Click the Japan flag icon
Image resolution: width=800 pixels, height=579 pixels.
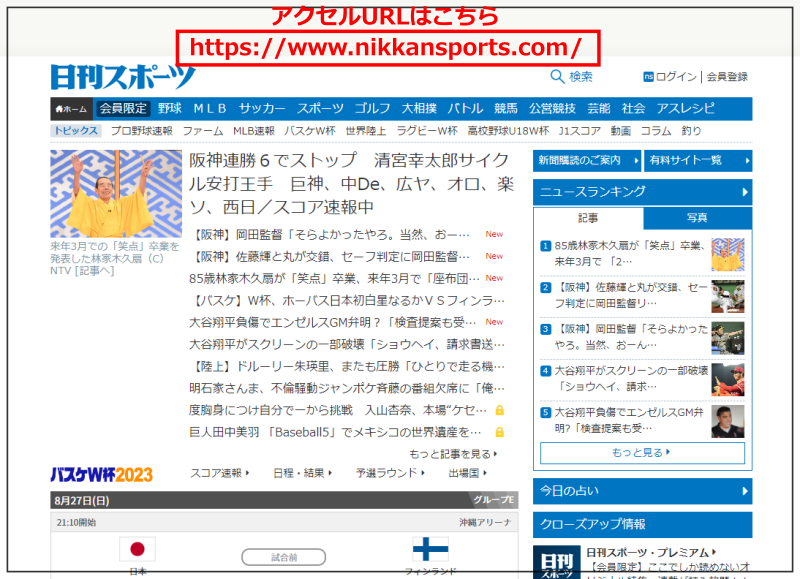(x=137, y=549)
